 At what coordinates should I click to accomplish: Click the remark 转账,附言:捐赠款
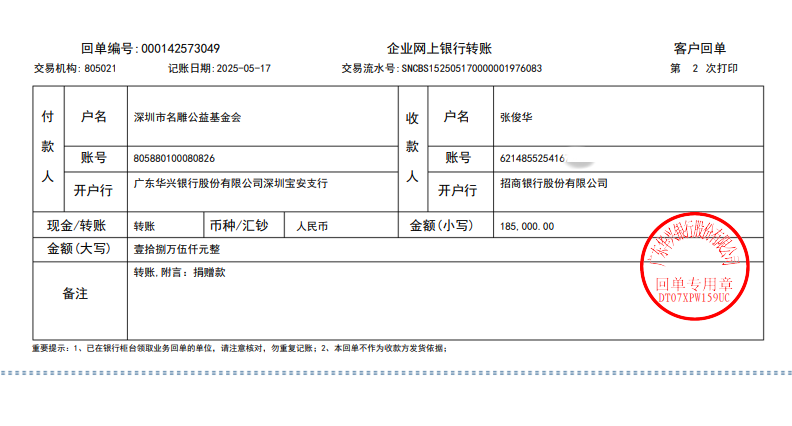179,272
